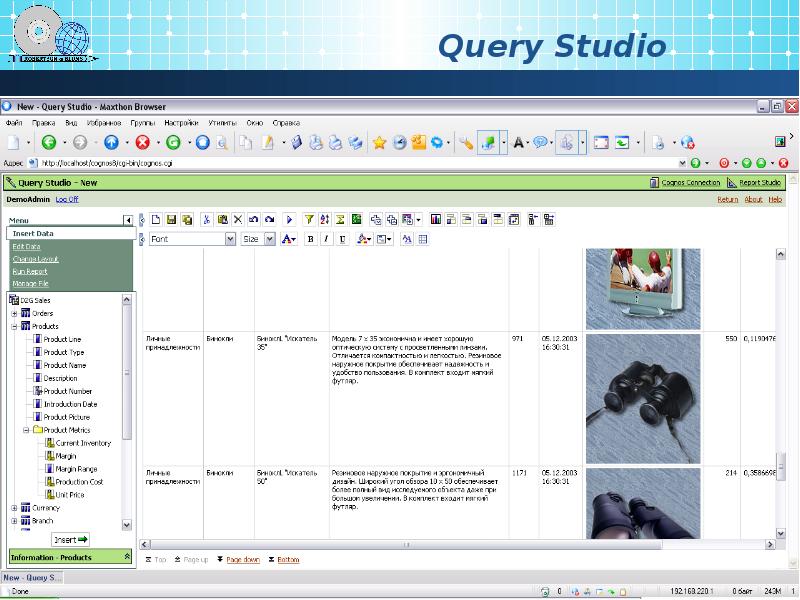
Task: Click the Summarize sigma icon
Action: 341,219
